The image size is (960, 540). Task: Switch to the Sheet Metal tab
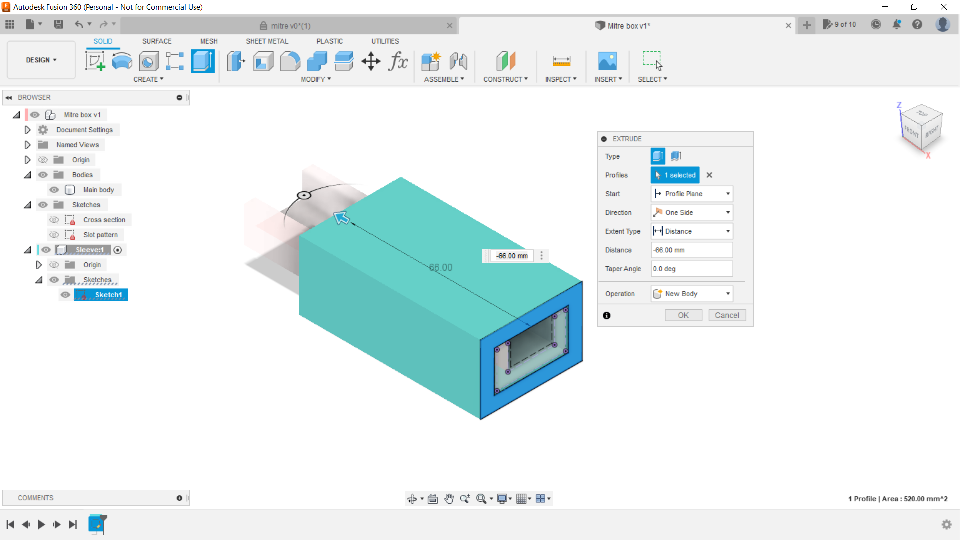(x=267, y=41)
